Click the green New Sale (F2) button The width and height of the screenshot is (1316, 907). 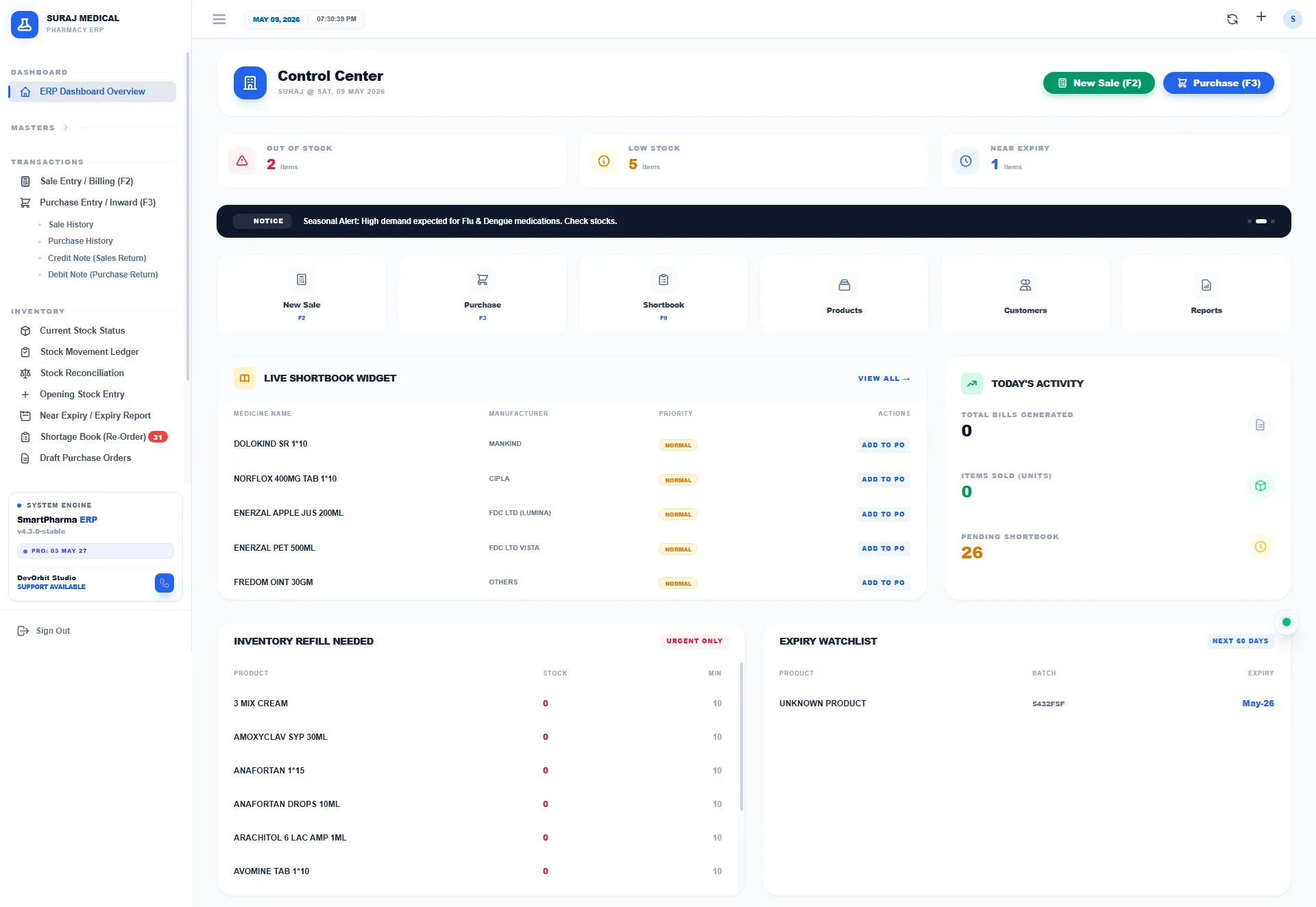1099,83
